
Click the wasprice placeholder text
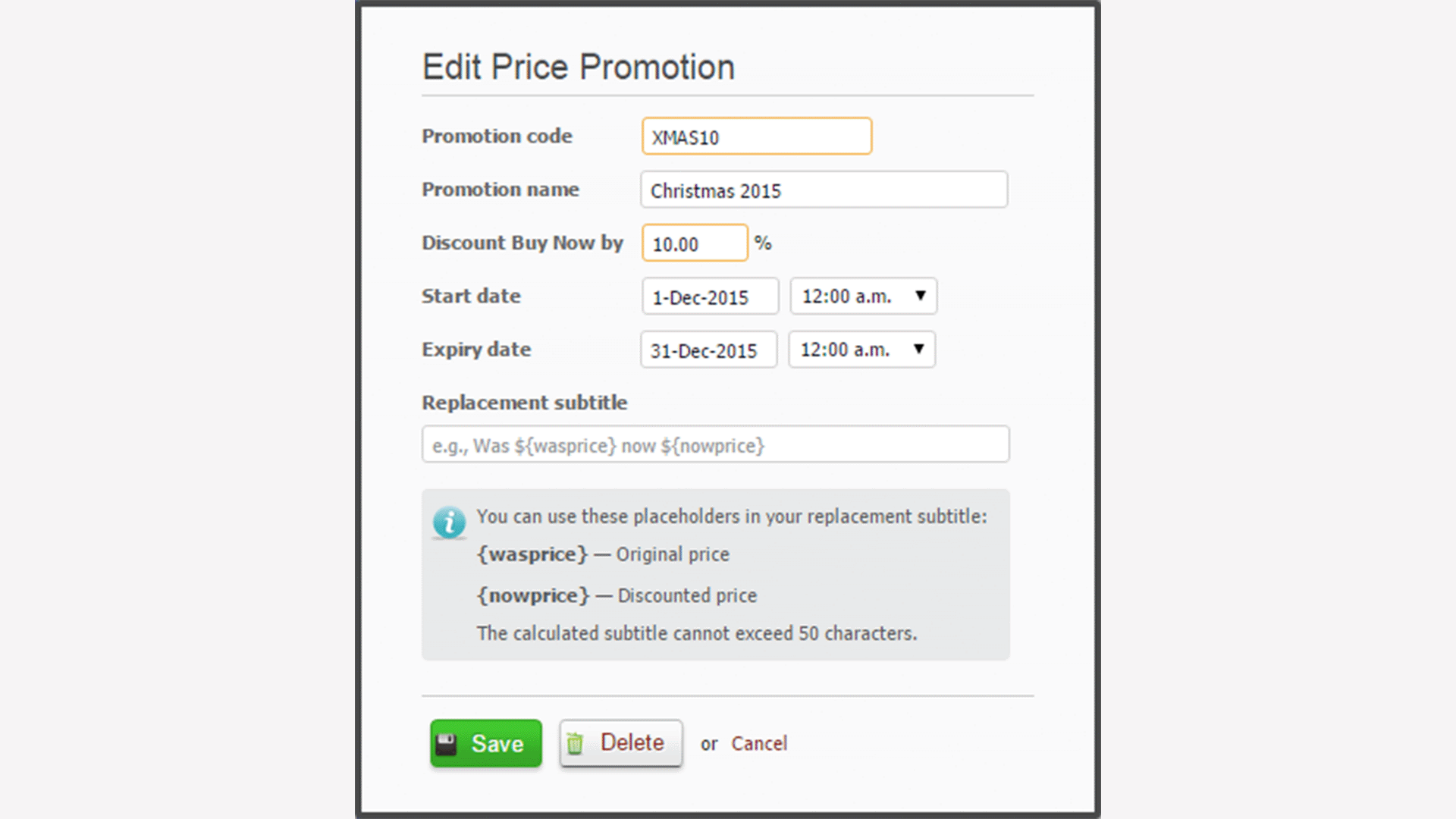(x=532, y=554)
